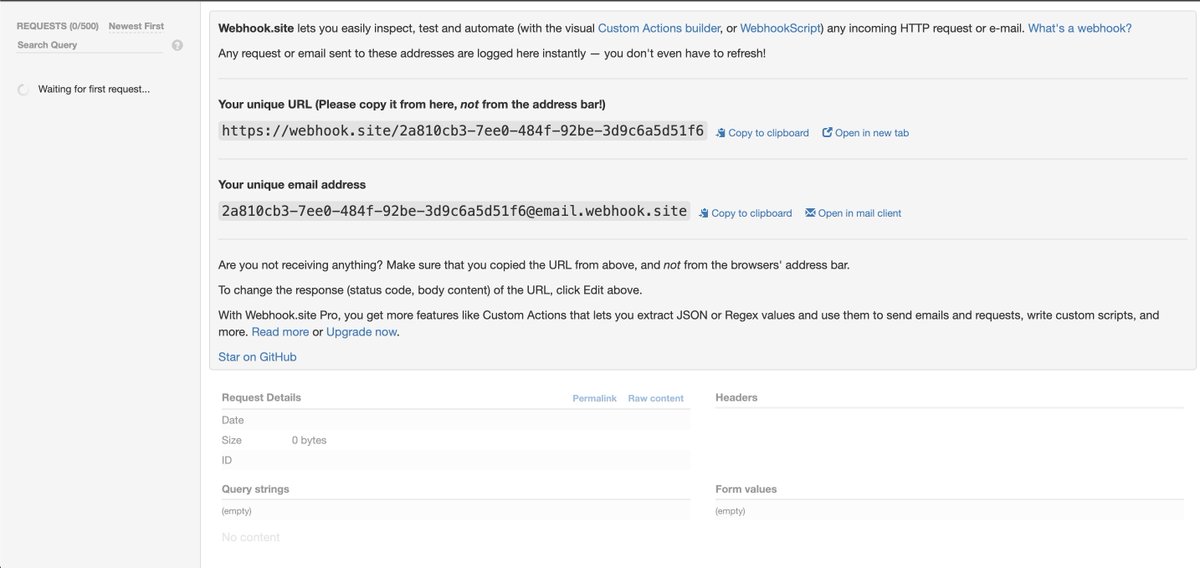Click the REQUESTS (0/500) counter label
The height and width of the screenshot is (568, 1200).
[x=58, y=26]
